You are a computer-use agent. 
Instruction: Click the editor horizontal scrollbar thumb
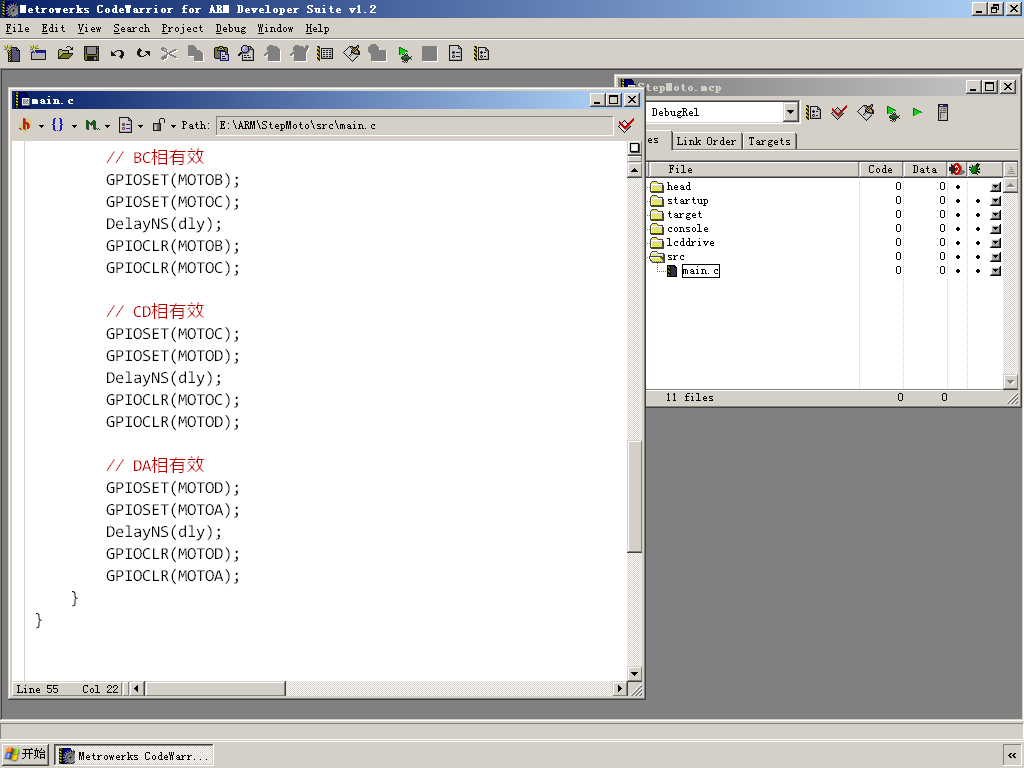click(216, 688)
